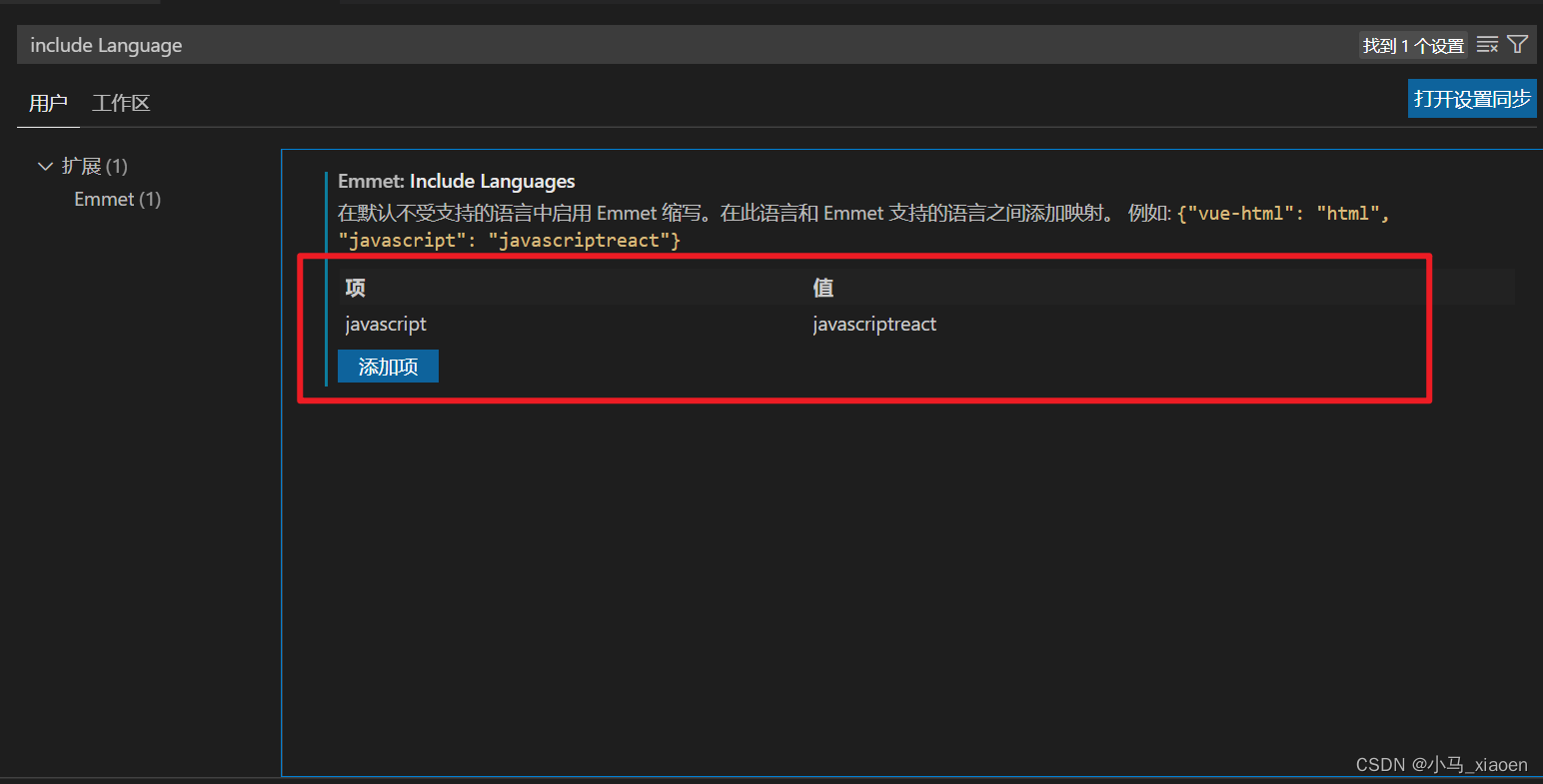
Task: Switch to the 用户 tab
Action: point(48,103)
